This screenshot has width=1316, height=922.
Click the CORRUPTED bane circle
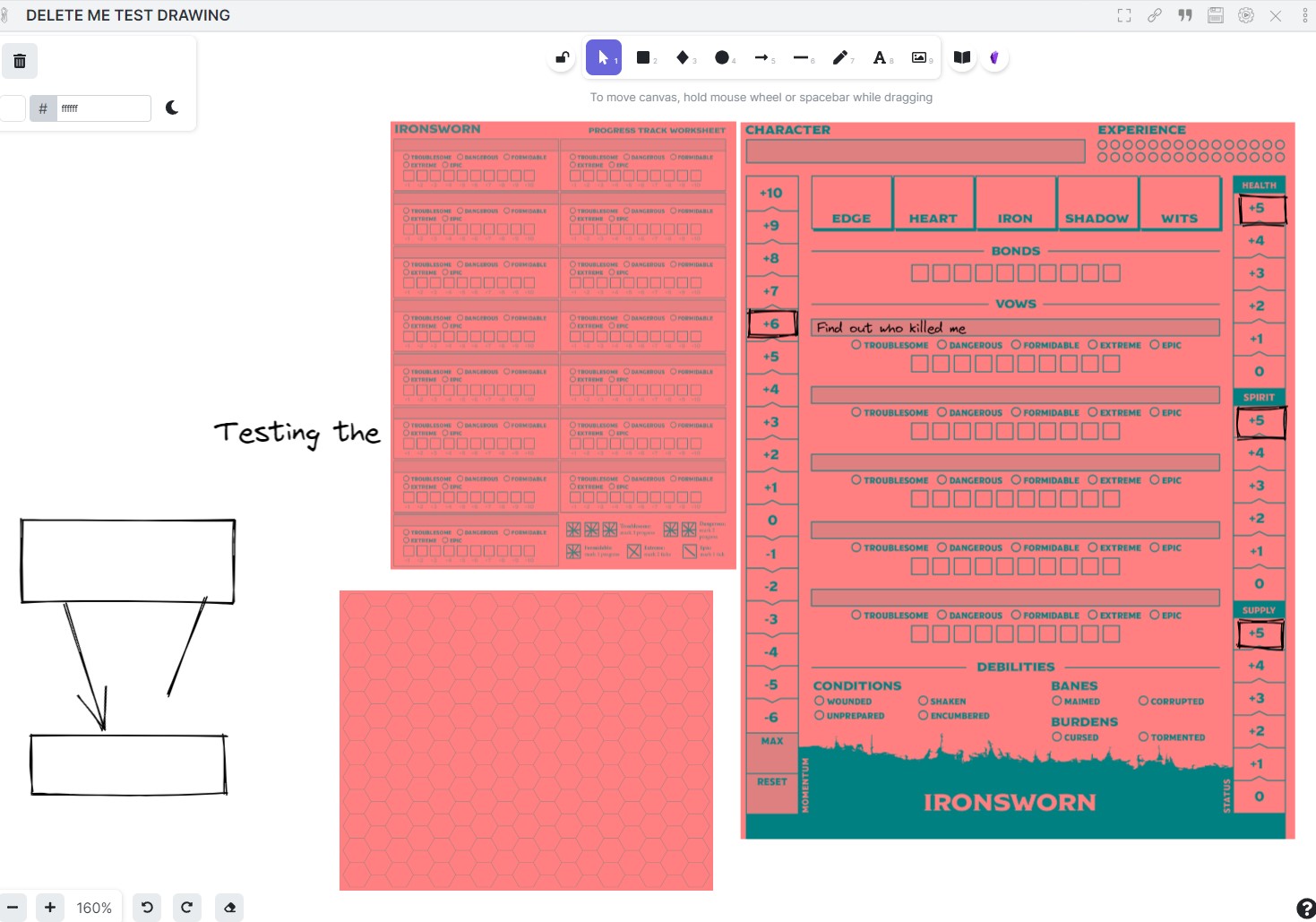pos(1143,701)
